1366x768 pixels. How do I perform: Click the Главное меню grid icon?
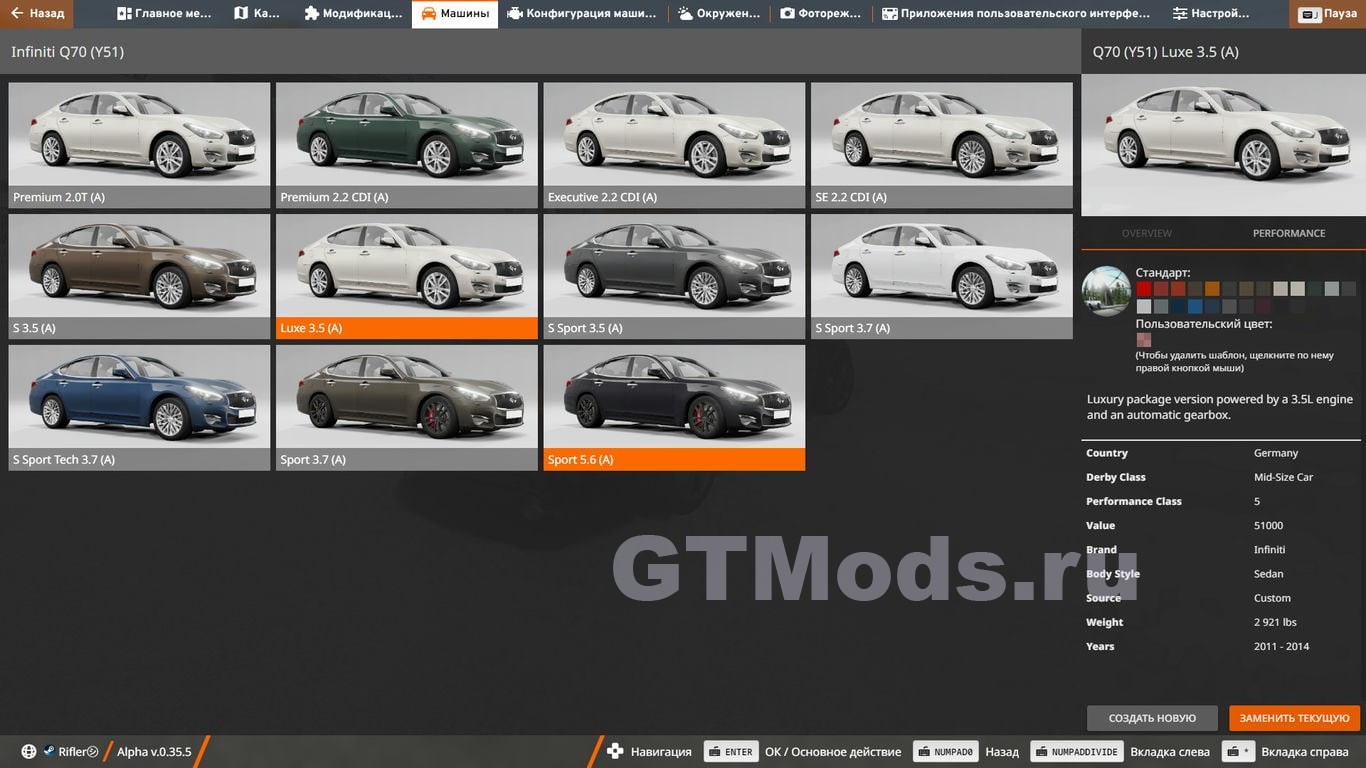(x=124, y=14)
